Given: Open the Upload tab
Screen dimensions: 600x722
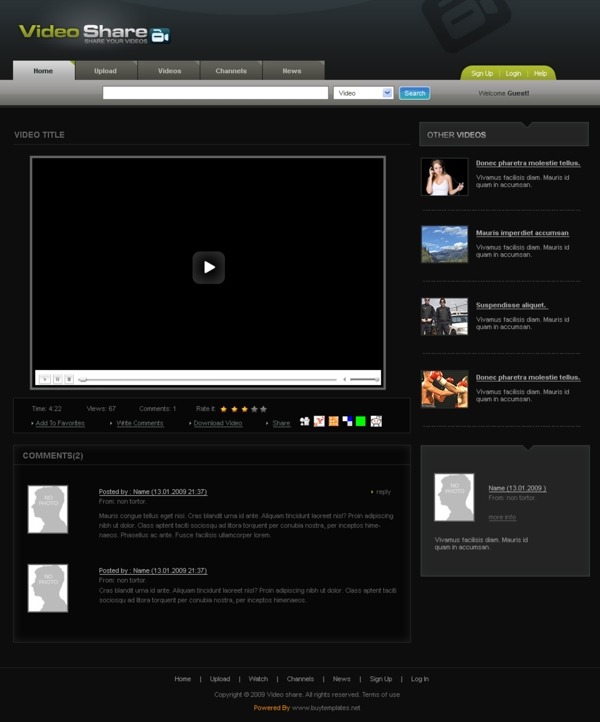Looking at the screenshot, I should coord(105,71).
